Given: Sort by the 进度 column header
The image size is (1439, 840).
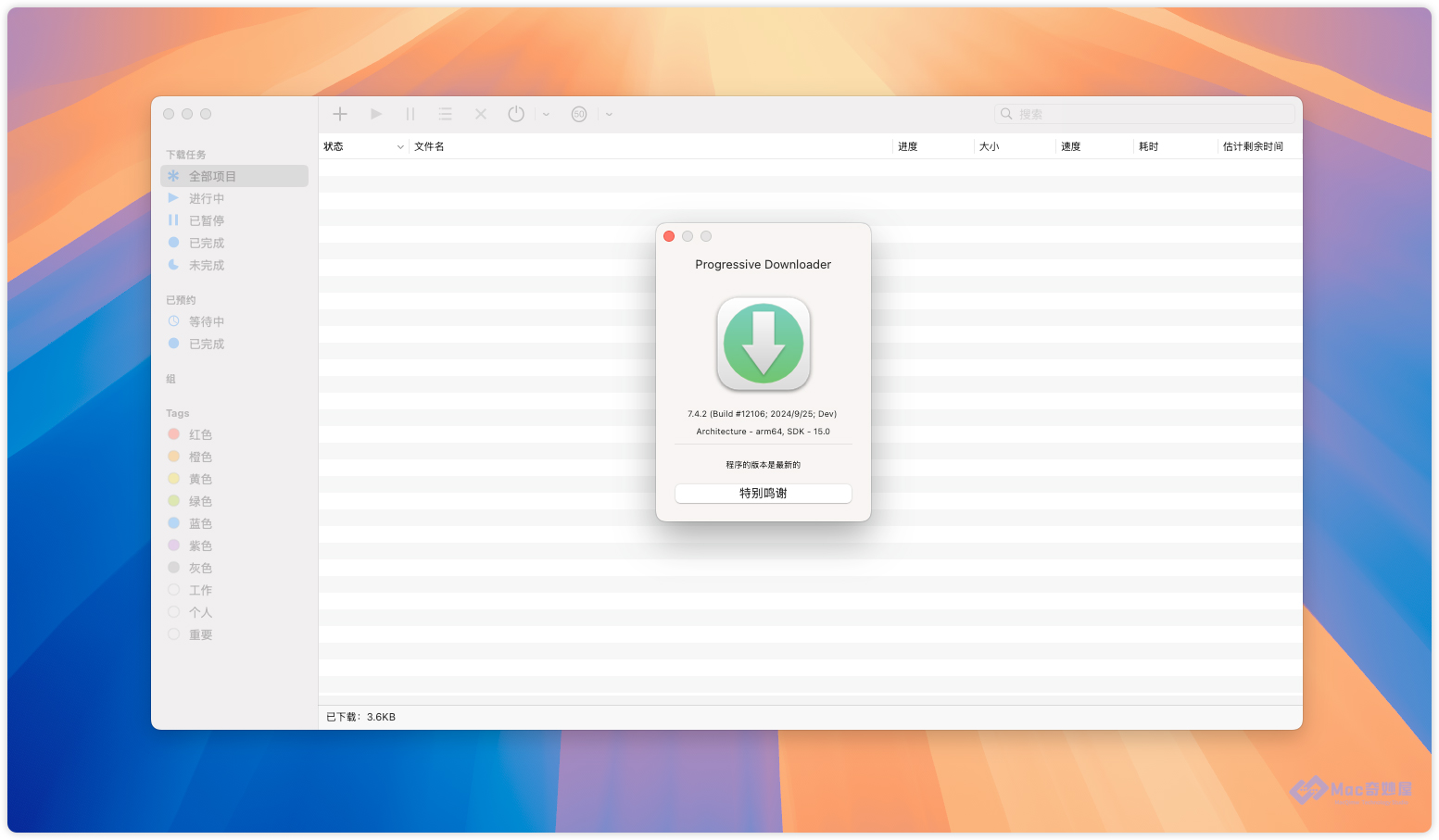Looking at the screenshot, I should [x=933, y=146].
